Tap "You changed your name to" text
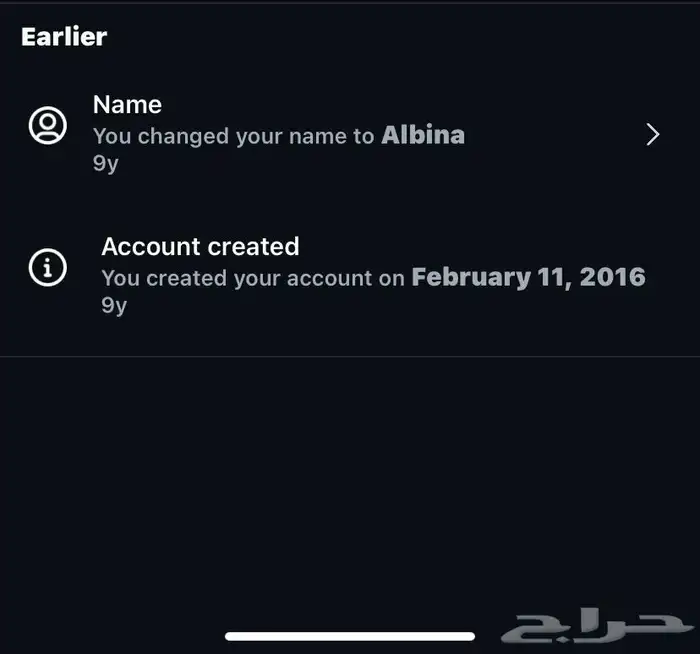This screenshot has width=700, height=654. tap(234, 136)
